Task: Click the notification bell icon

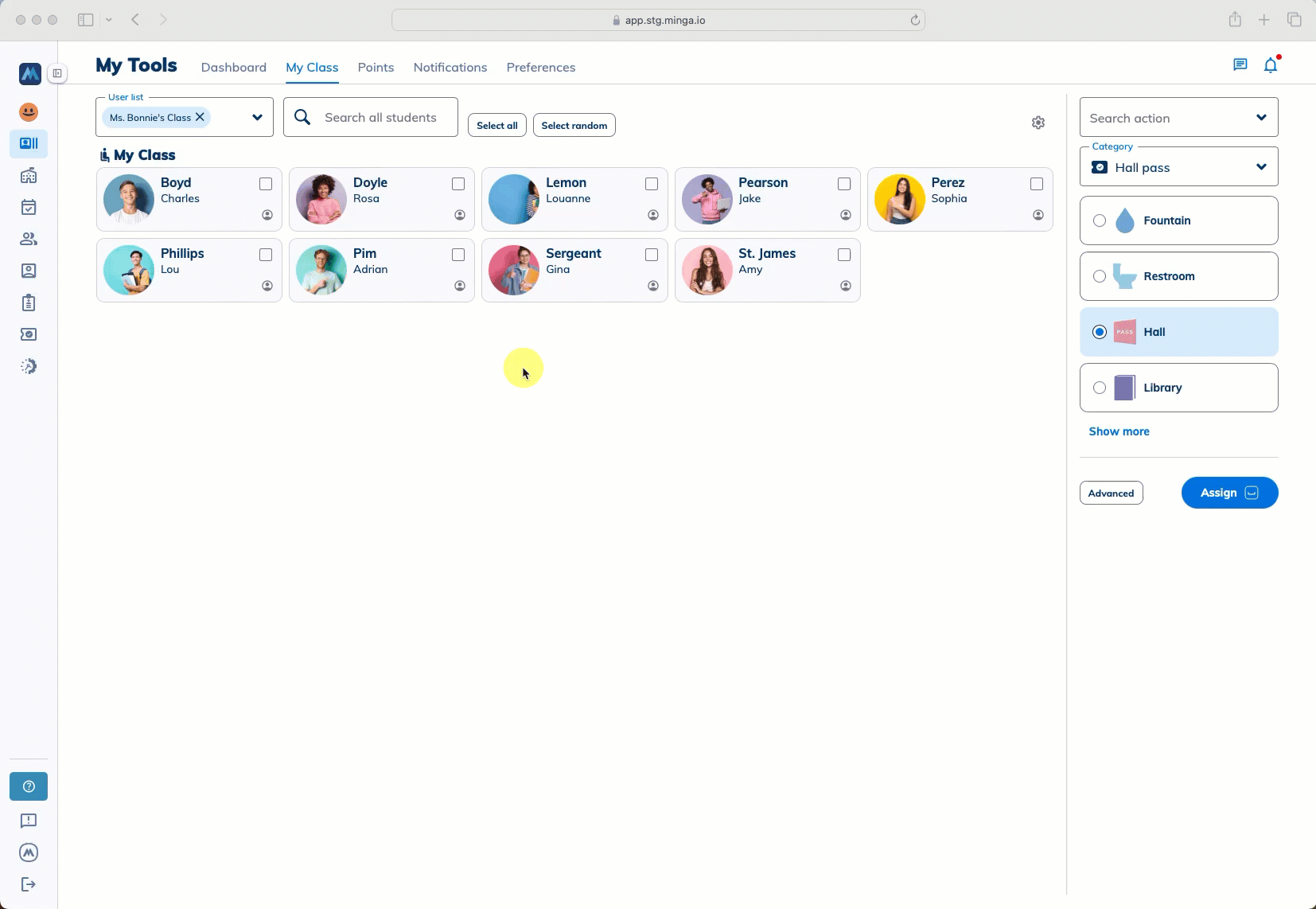Action: click(1271, 65)
